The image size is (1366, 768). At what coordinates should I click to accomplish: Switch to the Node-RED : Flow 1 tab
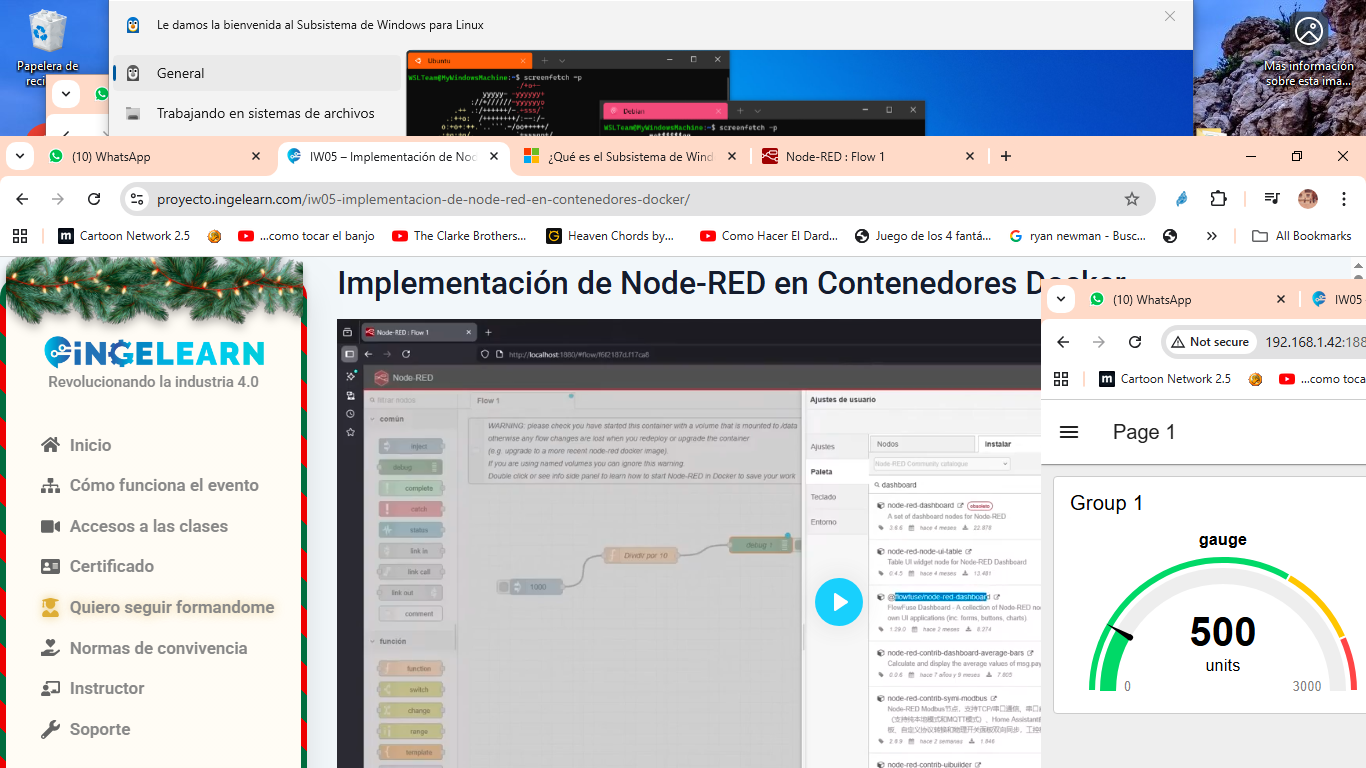[835, 157]
